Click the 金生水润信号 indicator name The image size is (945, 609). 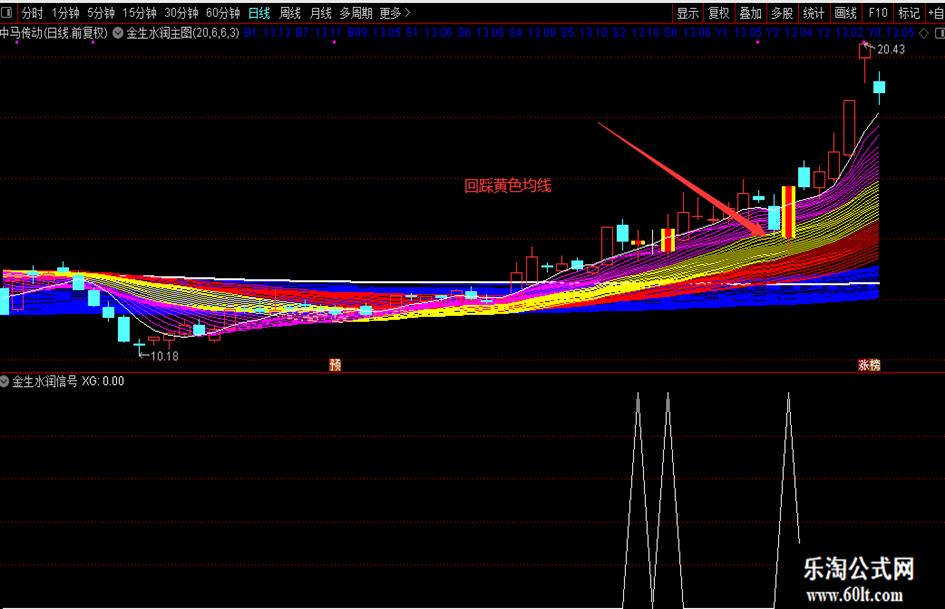click(45, 381)
